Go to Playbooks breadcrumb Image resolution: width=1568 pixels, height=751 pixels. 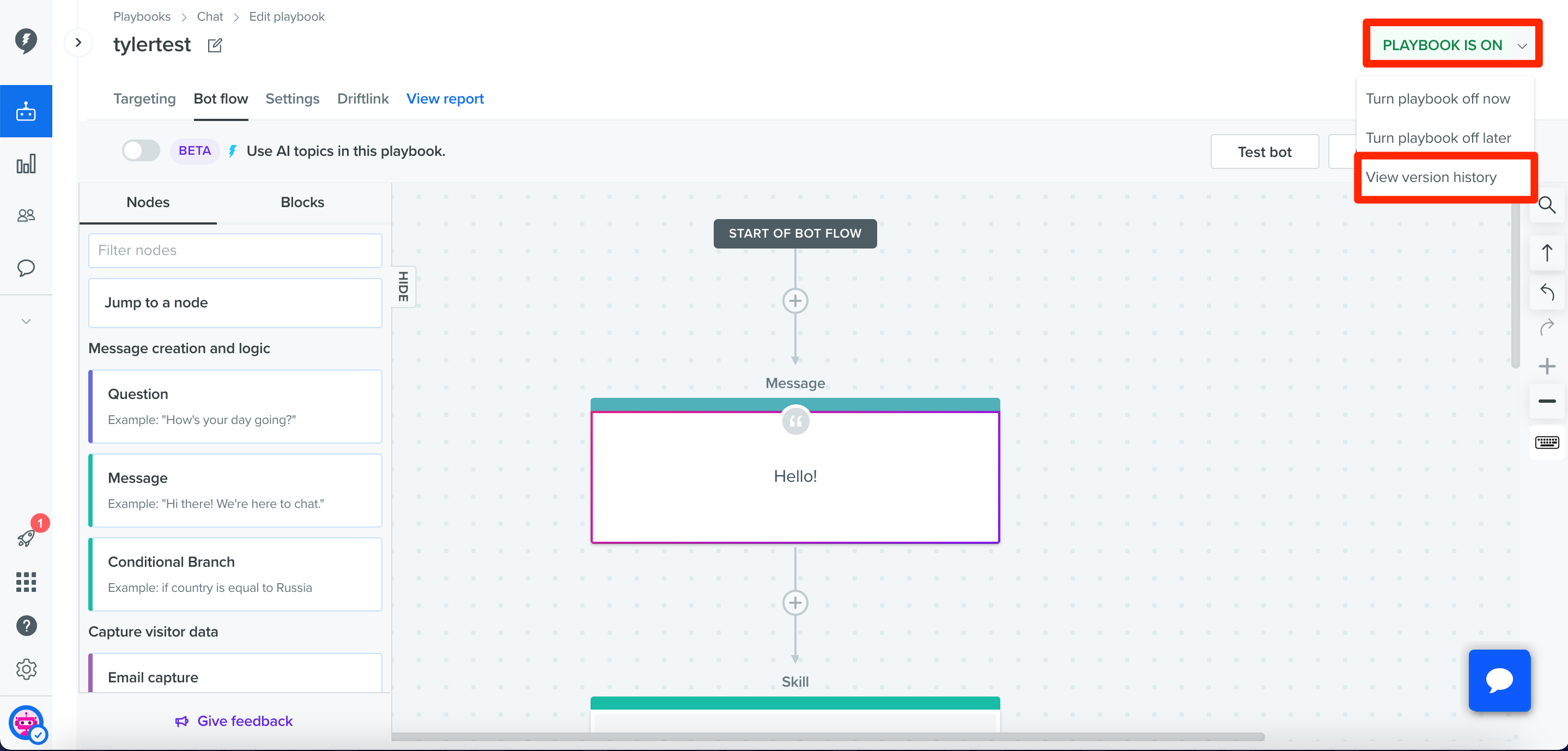[x=142, y=16]
